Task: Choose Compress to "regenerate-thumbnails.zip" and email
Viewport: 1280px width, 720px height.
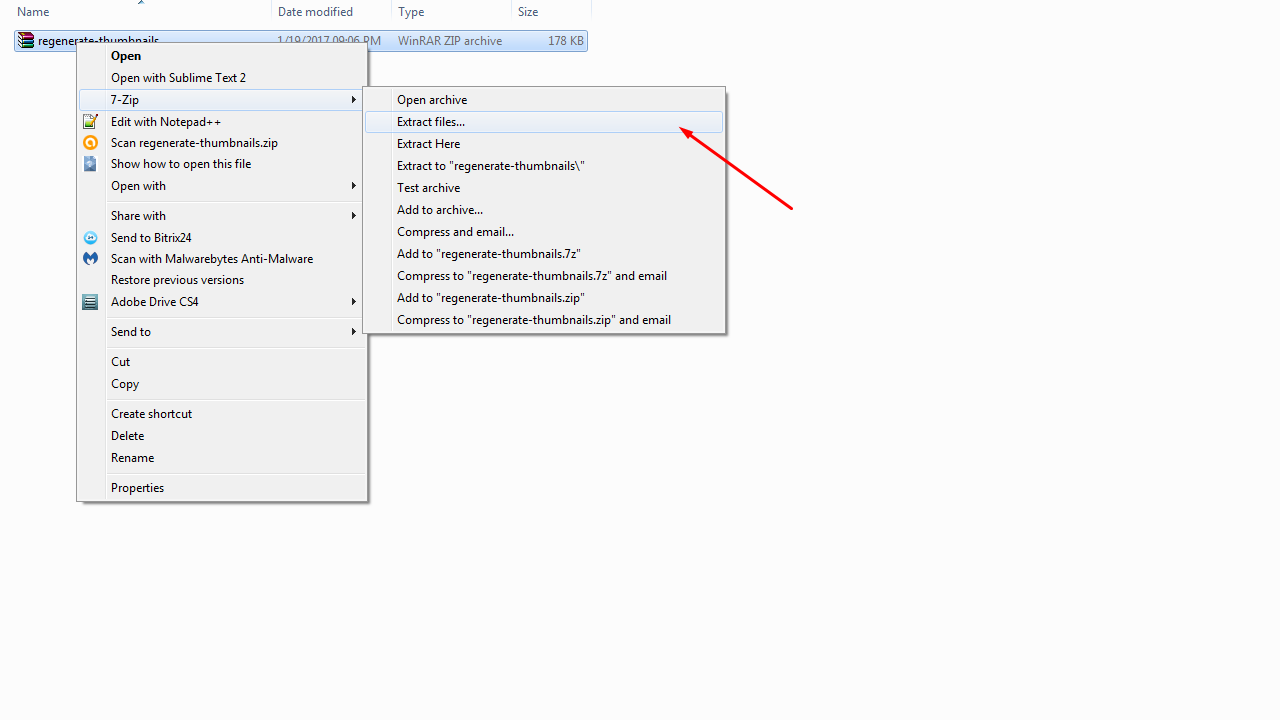Action: [x=544, y=320]
